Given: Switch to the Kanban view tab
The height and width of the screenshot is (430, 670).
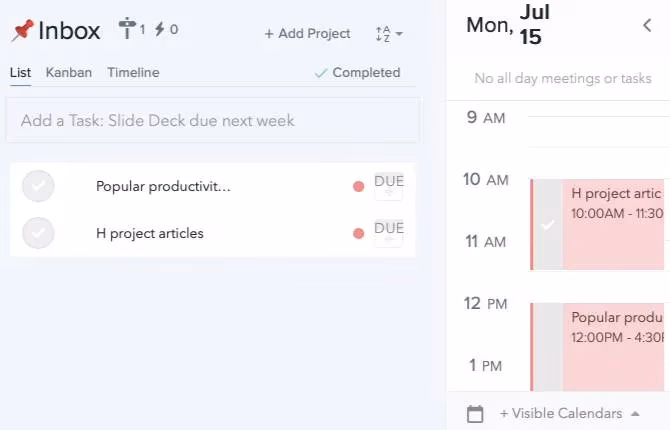Looking at the screenshot, I should tap(69, 73).
